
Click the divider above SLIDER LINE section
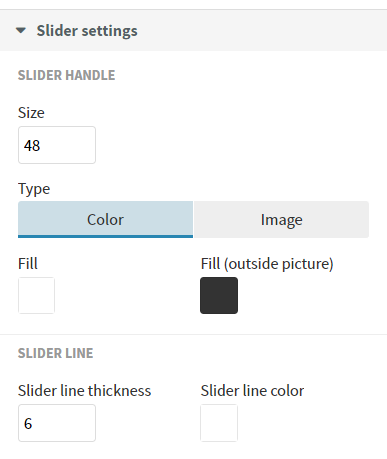[x=193, y=334]
